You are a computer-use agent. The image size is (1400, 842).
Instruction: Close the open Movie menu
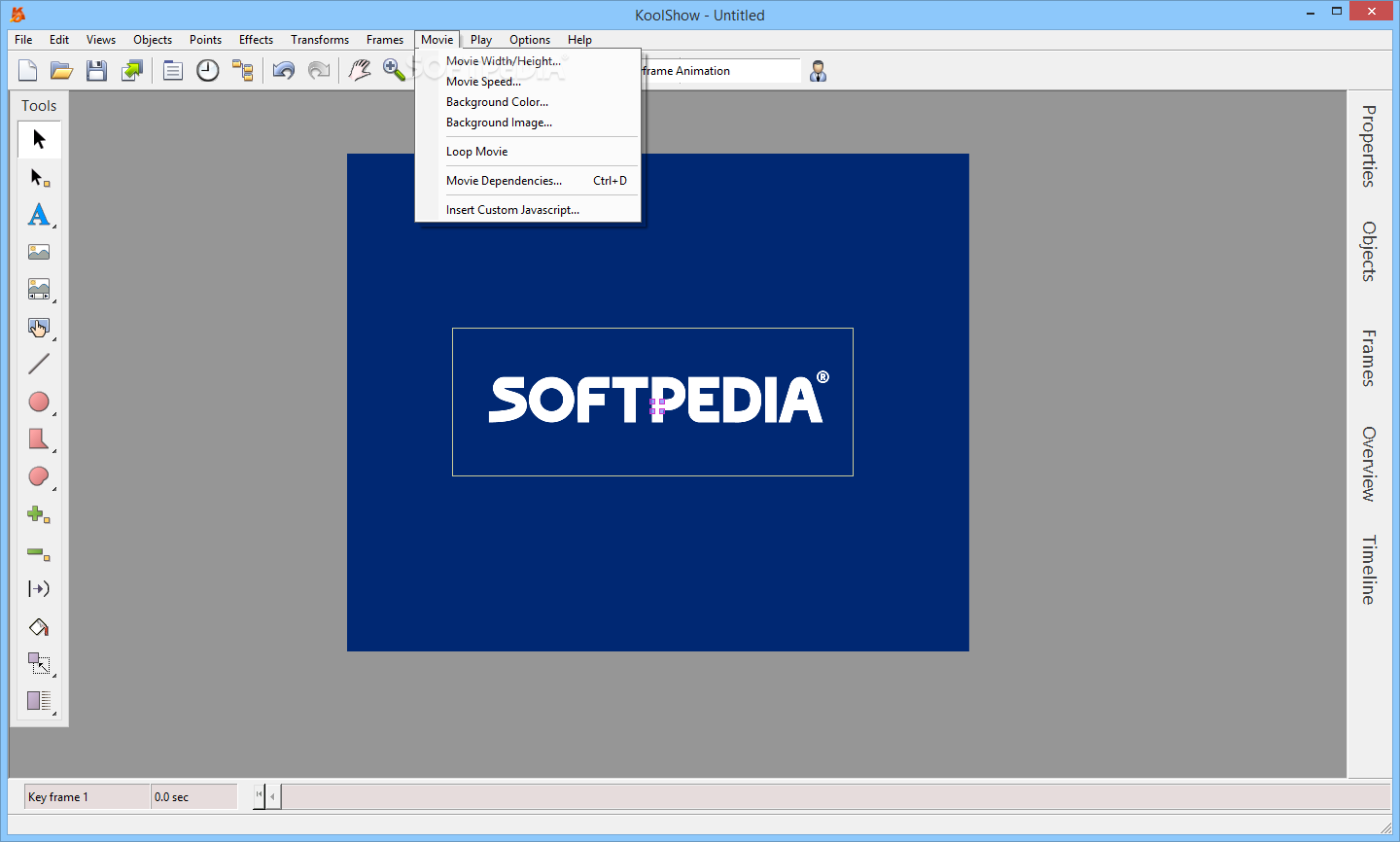click(437, 40)
